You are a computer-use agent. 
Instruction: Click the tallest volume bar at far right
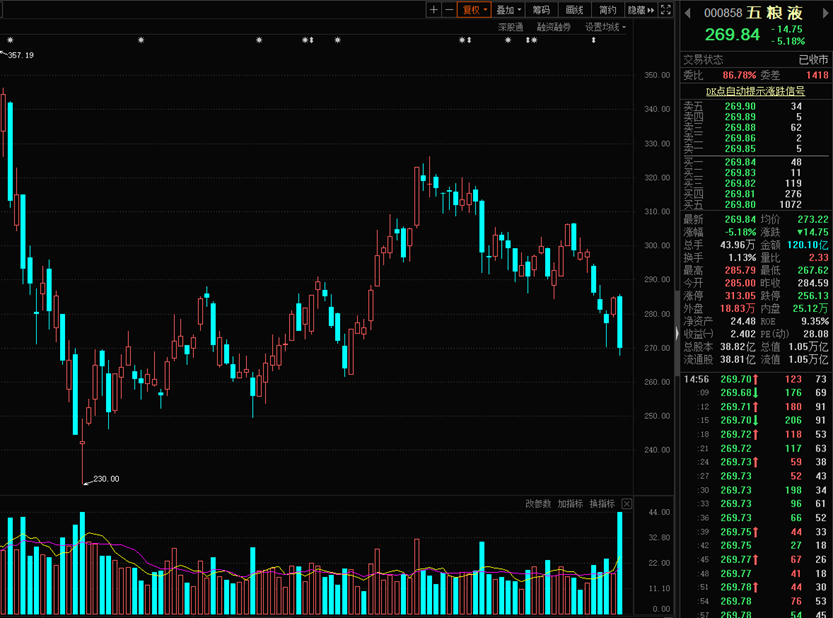point(620,563)
